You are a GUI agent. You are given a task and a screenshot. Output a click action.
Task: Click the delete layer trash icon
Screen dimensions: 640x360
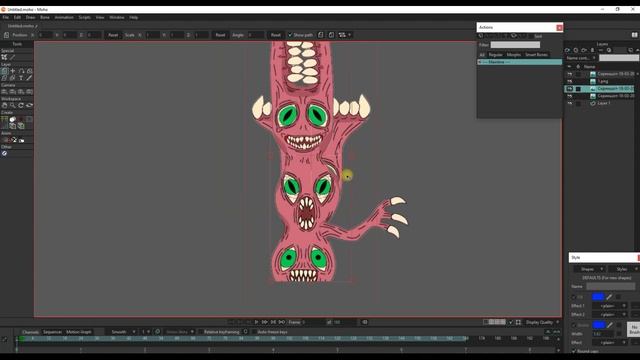point(593,50)
